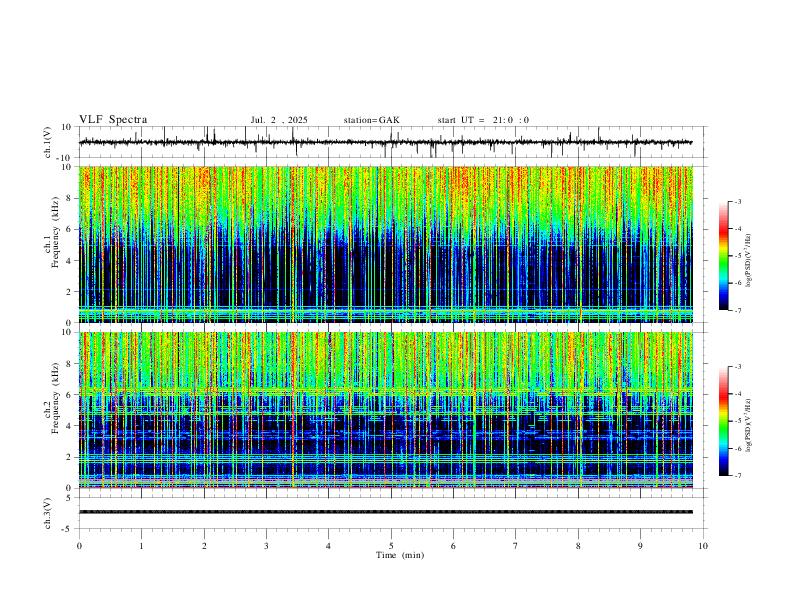Click the lower colorbar "log(PSD)(V²/Hz)" label
Screen dimensions: 792x612
(x=749, y=426)
